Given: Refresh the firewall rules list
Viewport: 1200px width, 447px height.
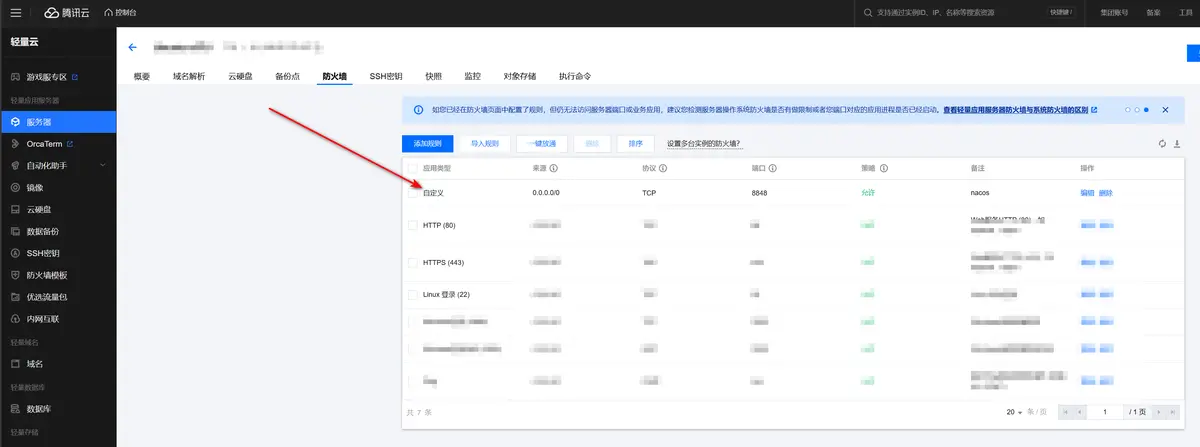Looking at the screenshot, I should coord(1162,143).
